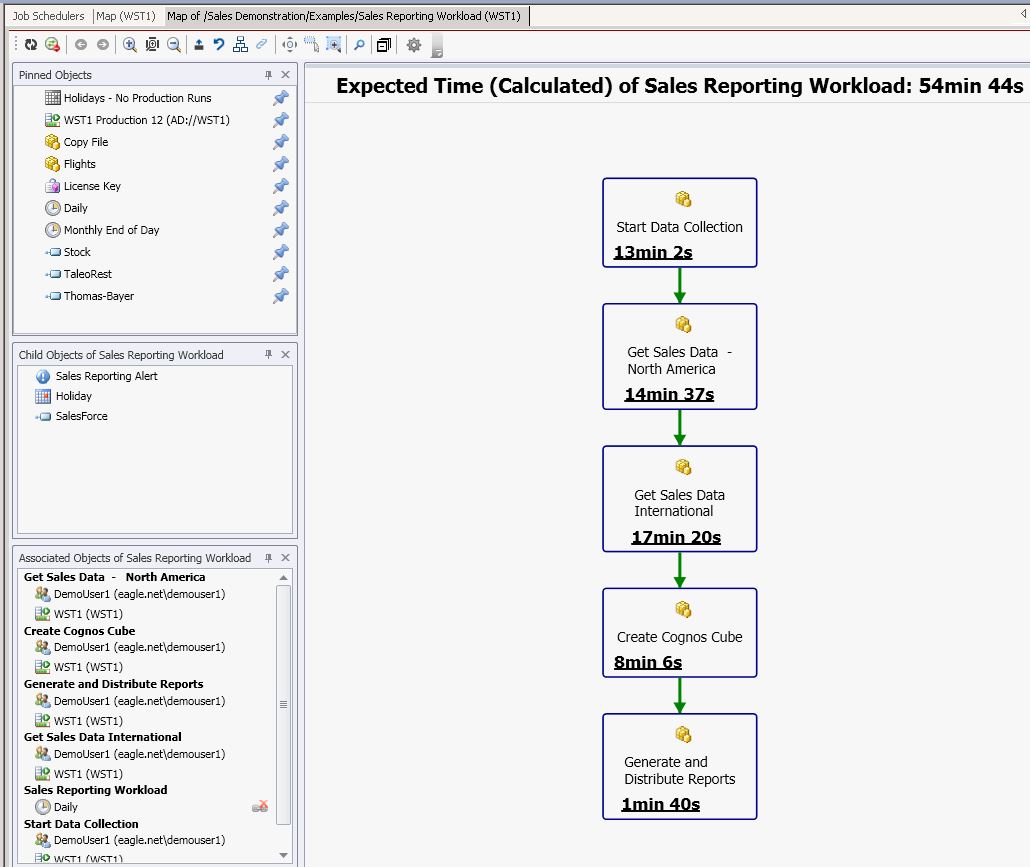
Task: Click the zoom-to-fit toolbar icon
Action: [x=152, y=45]
